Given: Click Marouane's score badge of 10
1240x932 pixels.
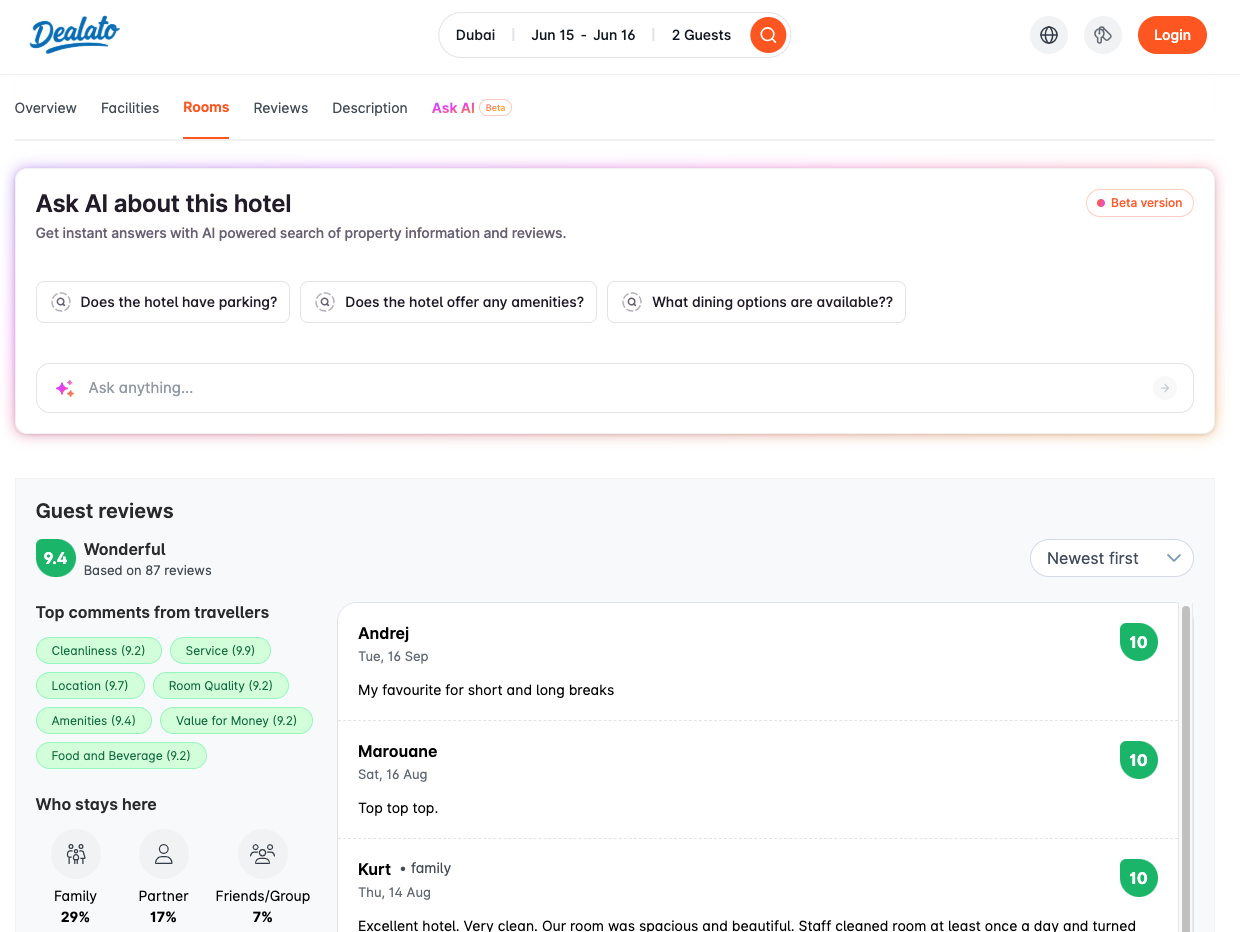Looking at the screenshot, I should (1139, 760).
